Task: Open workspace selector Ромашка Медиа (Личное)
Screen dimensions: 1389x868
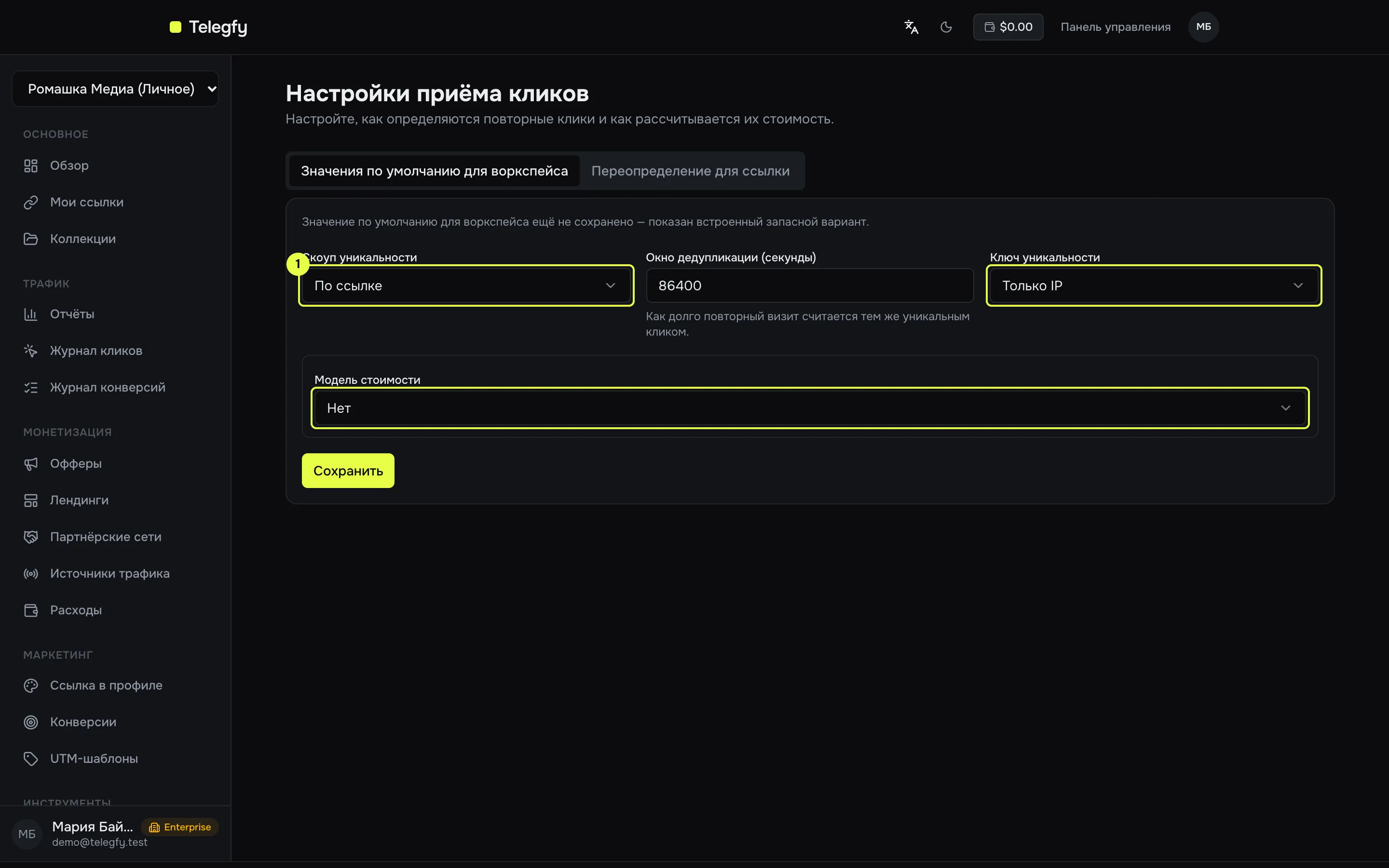Action: coord(115,89)
